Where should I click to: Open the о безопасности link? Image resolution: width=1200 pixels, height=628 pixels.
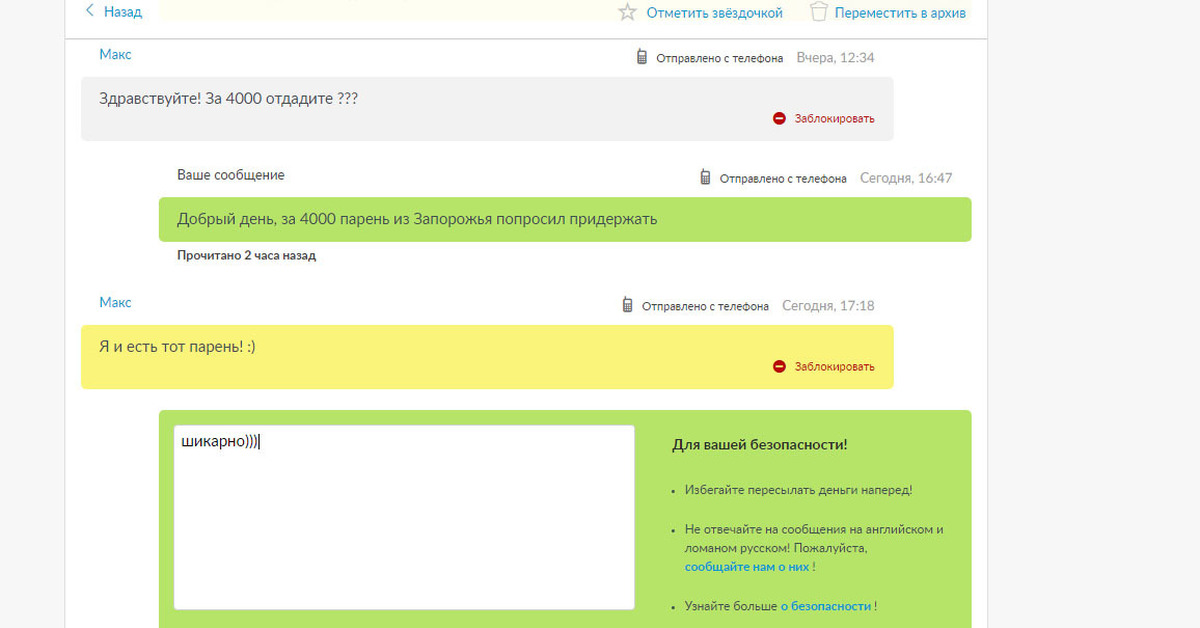coord(825,606)
